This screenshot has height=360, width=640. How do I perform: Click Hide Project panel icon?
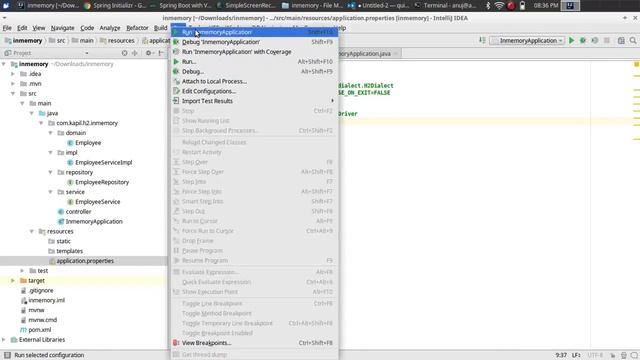pyautogui.click(x=161, y=53)
